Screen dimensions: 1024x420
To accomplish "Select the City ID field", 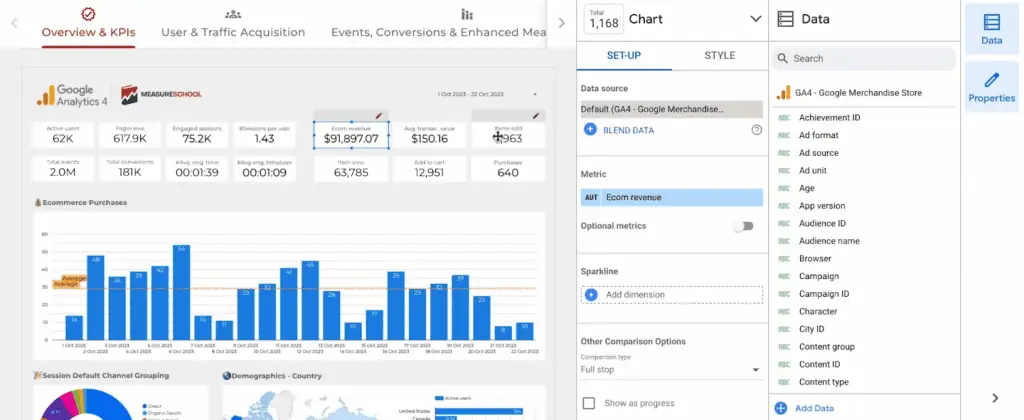I will tap(812, 329).
